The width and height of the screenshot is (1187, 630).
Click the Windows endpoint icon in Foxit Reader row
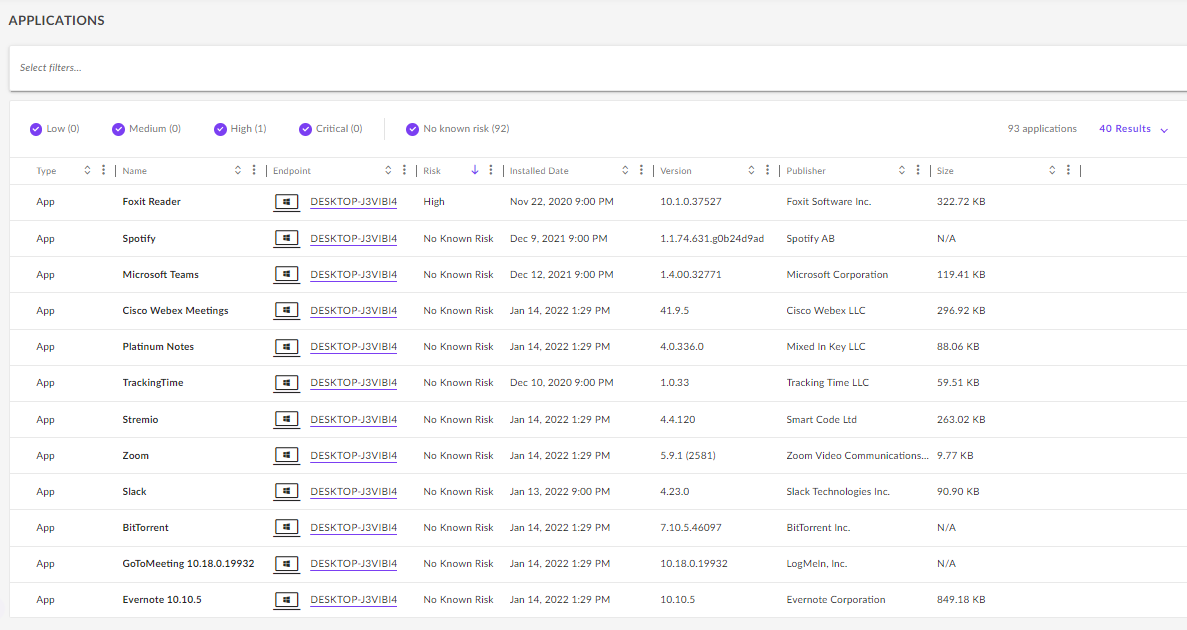tap(286, 202)
